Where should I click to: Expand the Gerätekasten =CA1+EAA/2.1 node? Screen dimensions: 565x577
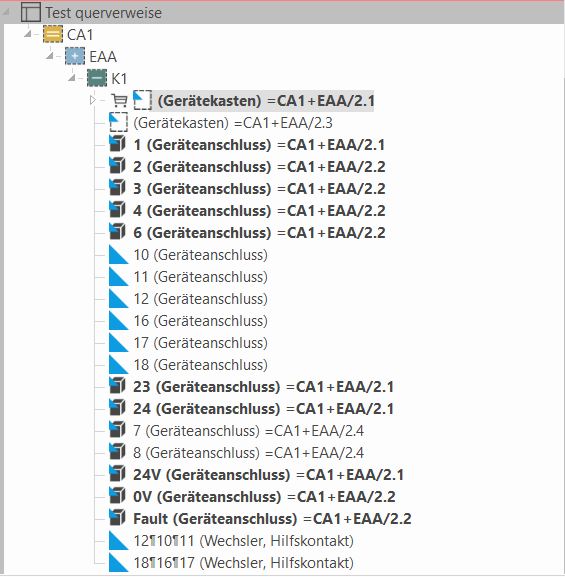(x=92, y=100)
